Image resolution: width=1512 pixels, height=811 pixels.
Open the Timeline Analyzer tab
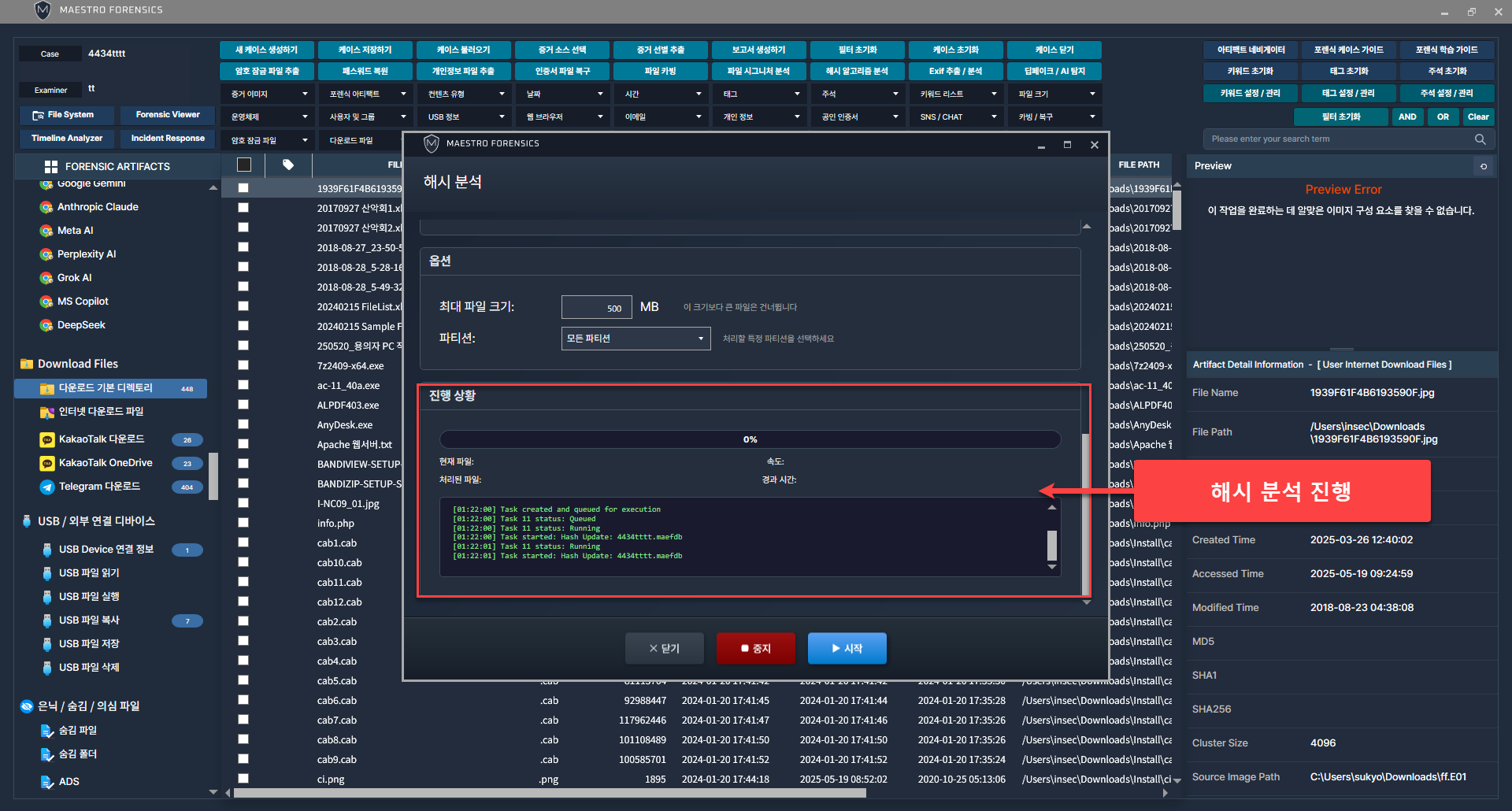click(x=67, y=139)
